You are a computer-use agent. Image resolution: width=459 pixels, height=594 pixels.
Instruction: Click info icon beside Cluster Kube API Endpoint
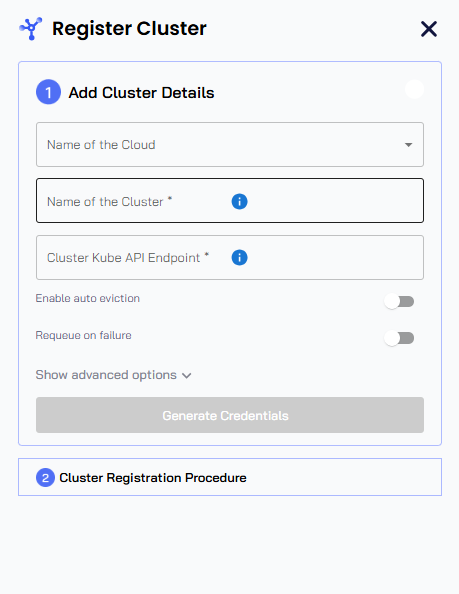[x=239, y=258]
